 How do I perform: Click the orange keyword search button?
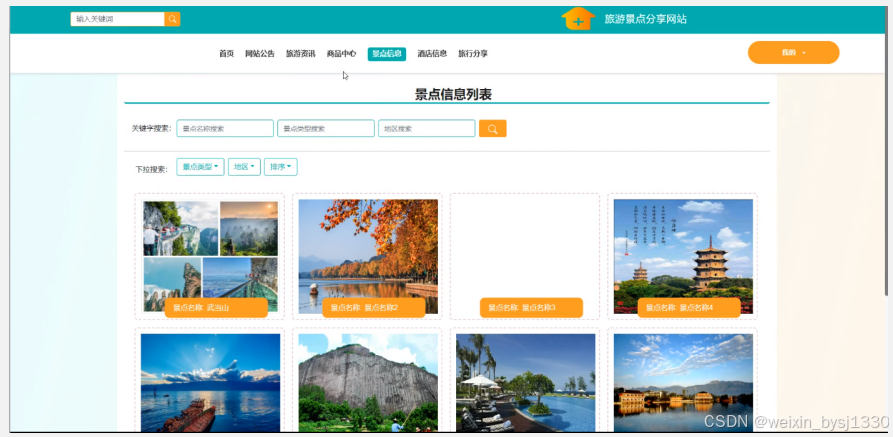(x=493, y=129)
